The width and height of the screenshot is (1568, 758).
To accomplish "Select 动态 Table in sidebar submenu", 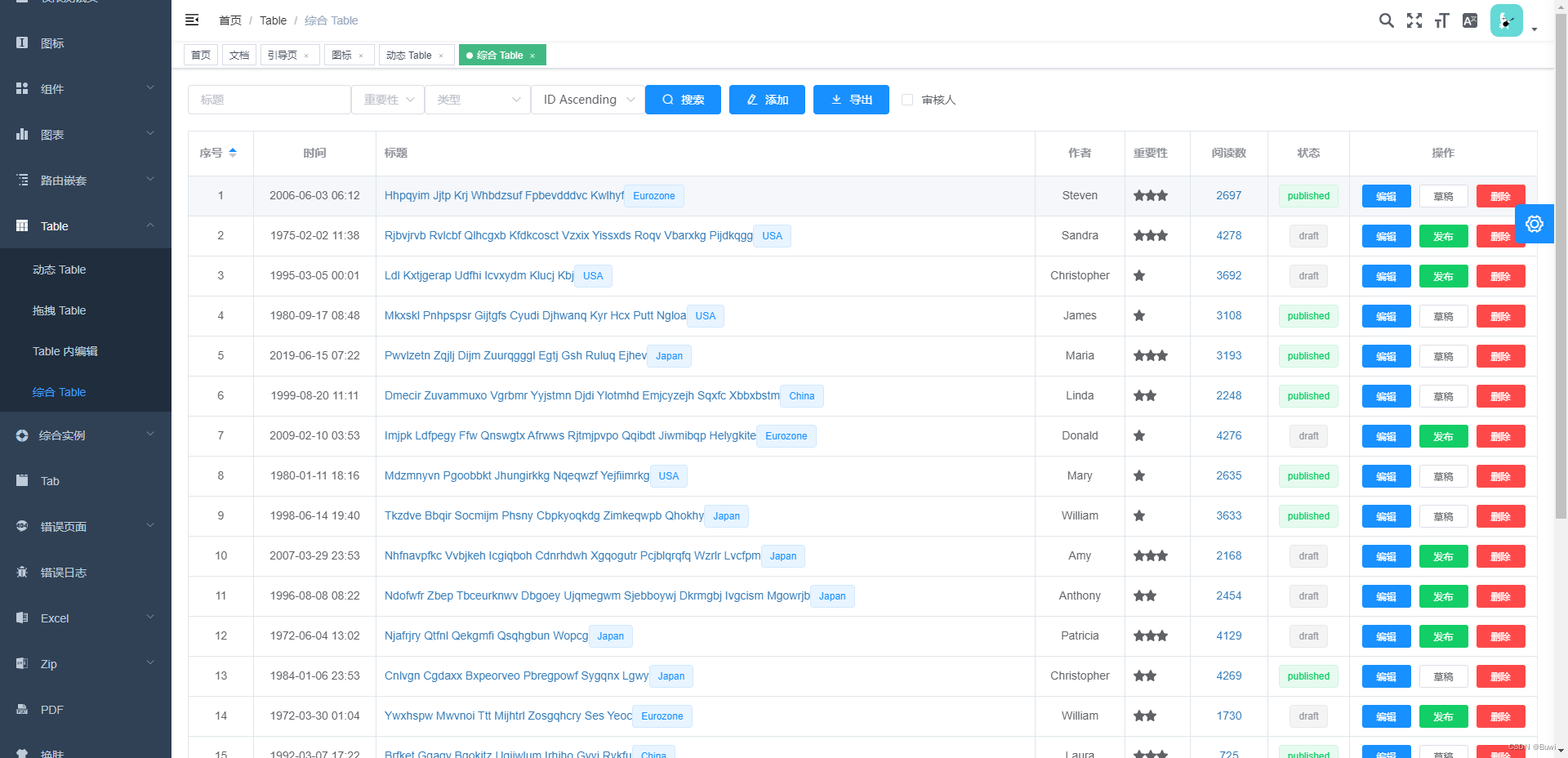I will pos(86,270).
